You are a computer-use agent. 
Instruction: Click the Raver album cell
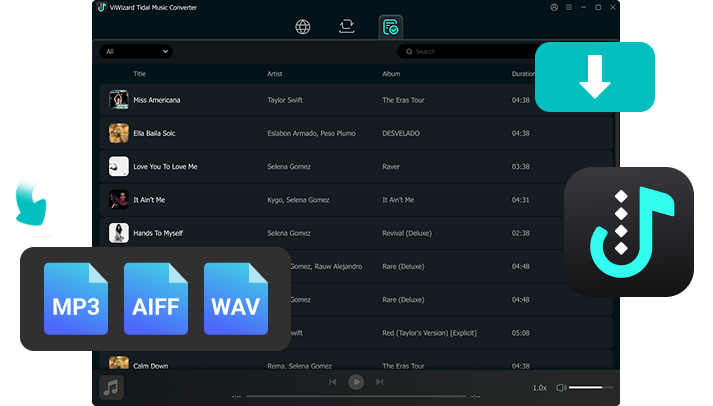coord(391,166)
